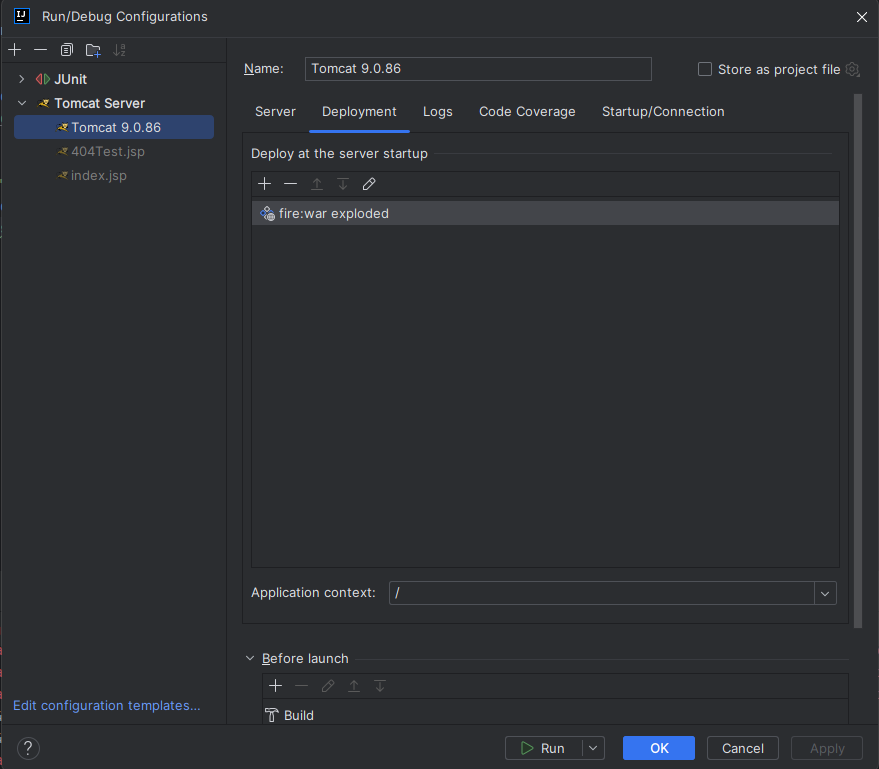
Task: Click the Tomcat Server category icon
Action: 44,103
